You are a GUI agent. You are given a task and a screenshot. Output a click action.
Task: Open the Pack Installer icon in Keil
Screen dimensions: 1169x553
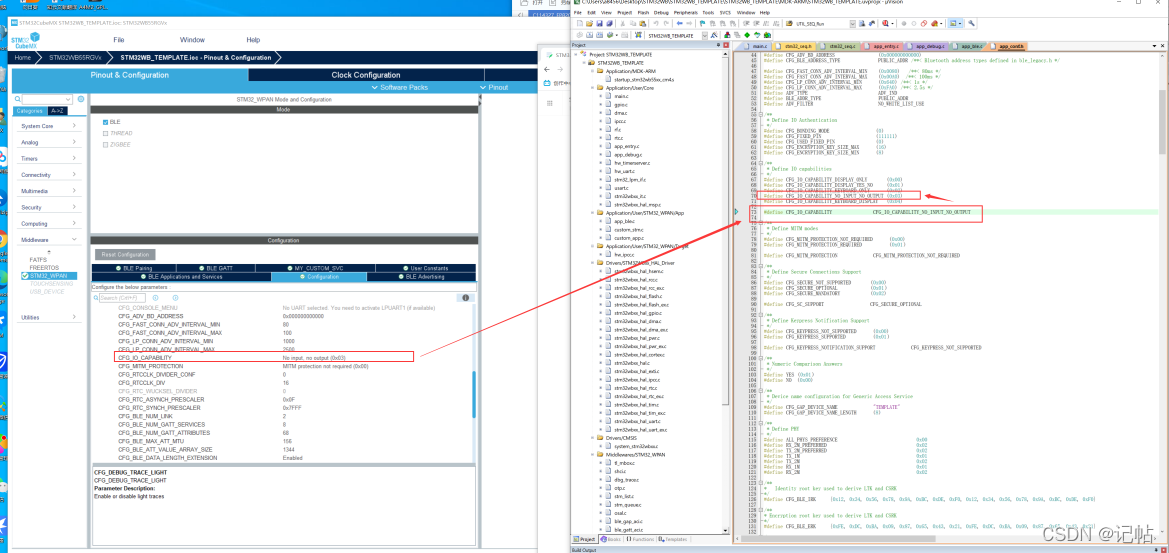point(767,35)
